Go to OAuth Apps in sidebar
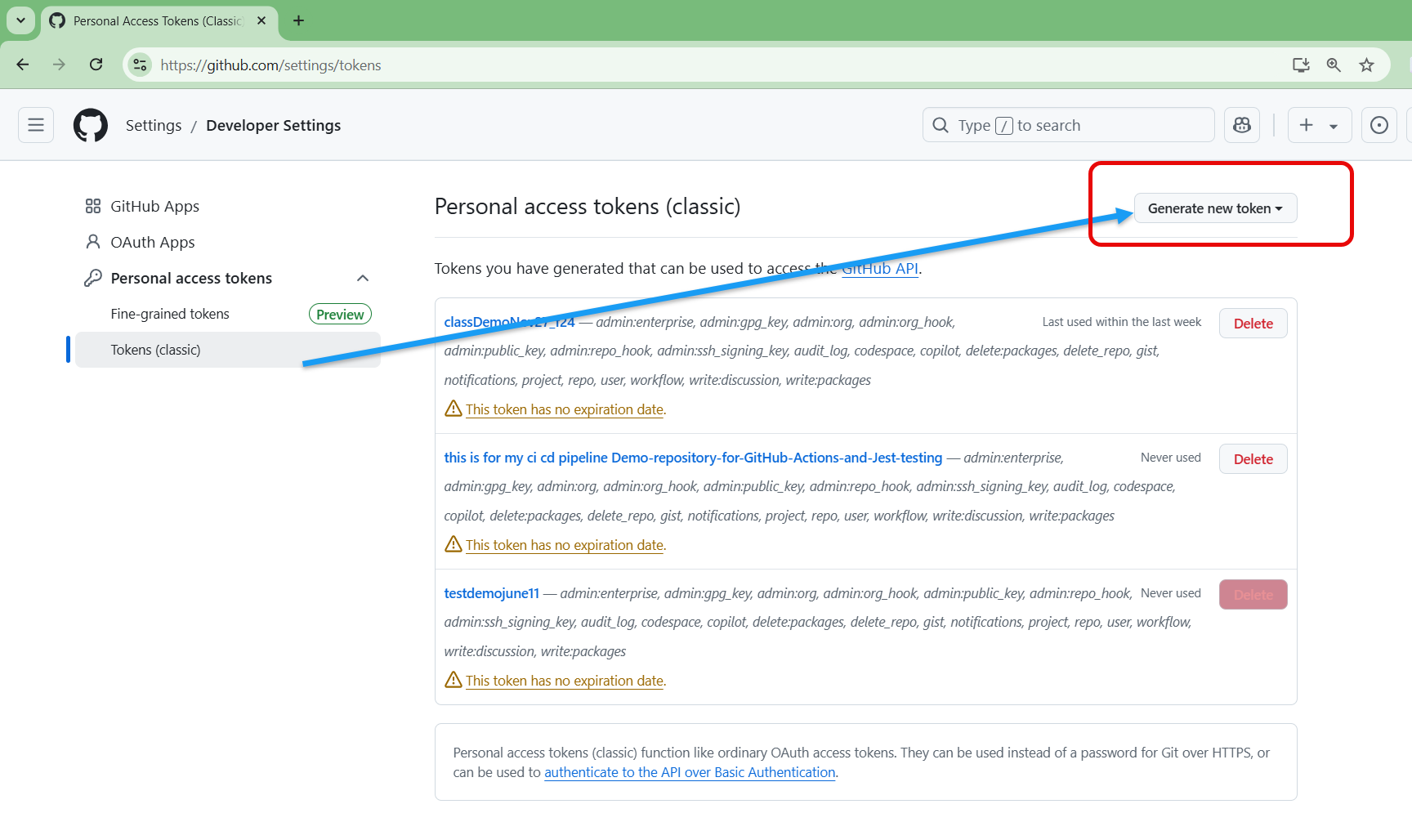Image resolution: width=1412 pixels, height=840 pixels. click(x=153, y=243)
